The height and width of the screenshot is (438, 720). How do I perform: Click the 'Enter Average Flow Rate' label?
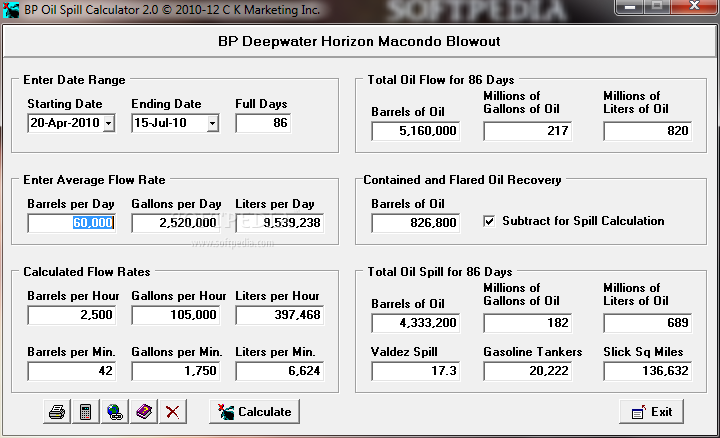[x=94, y=180]
